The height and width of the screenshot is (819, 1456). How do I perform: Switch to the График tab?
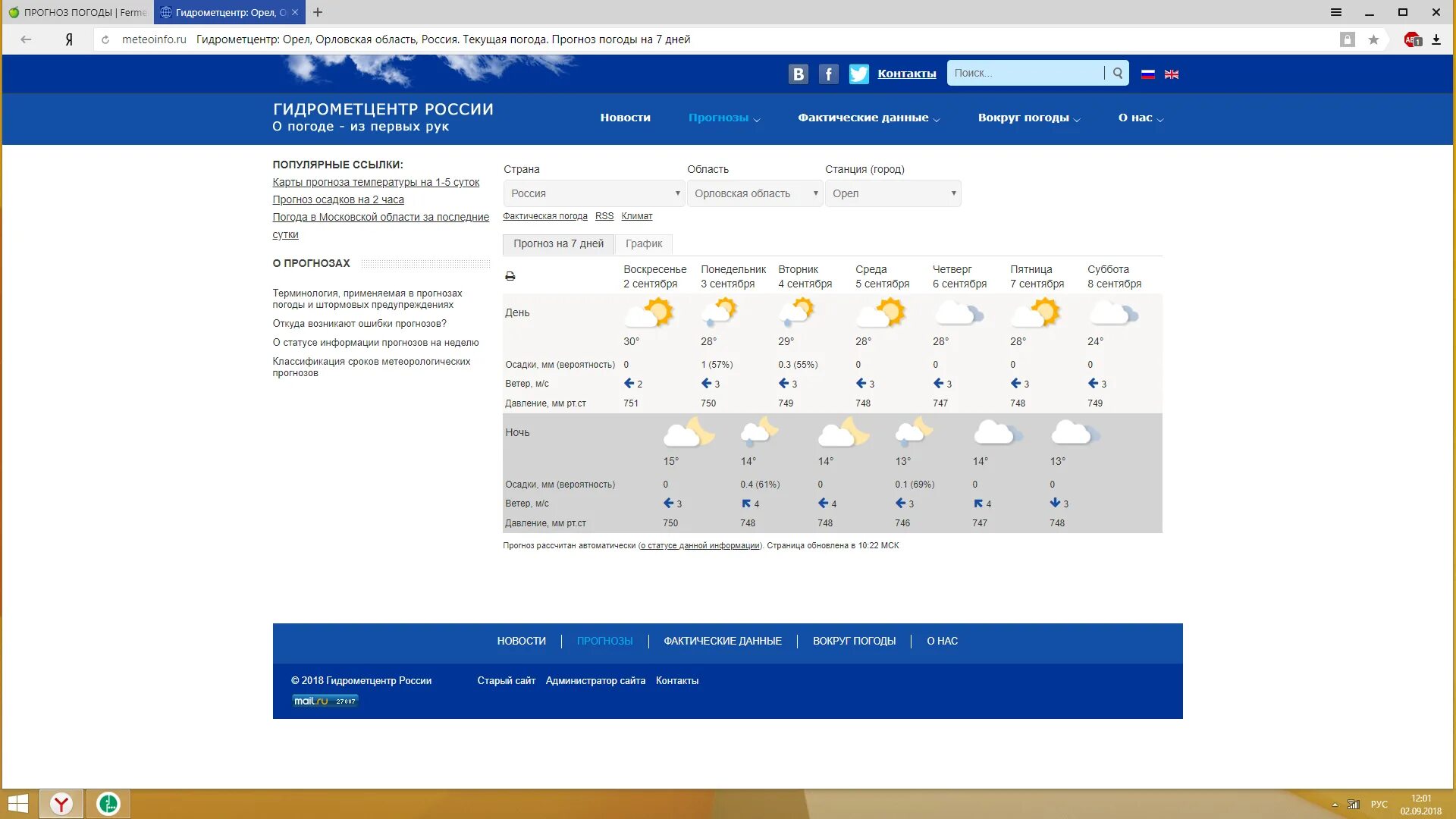[643, 243]
